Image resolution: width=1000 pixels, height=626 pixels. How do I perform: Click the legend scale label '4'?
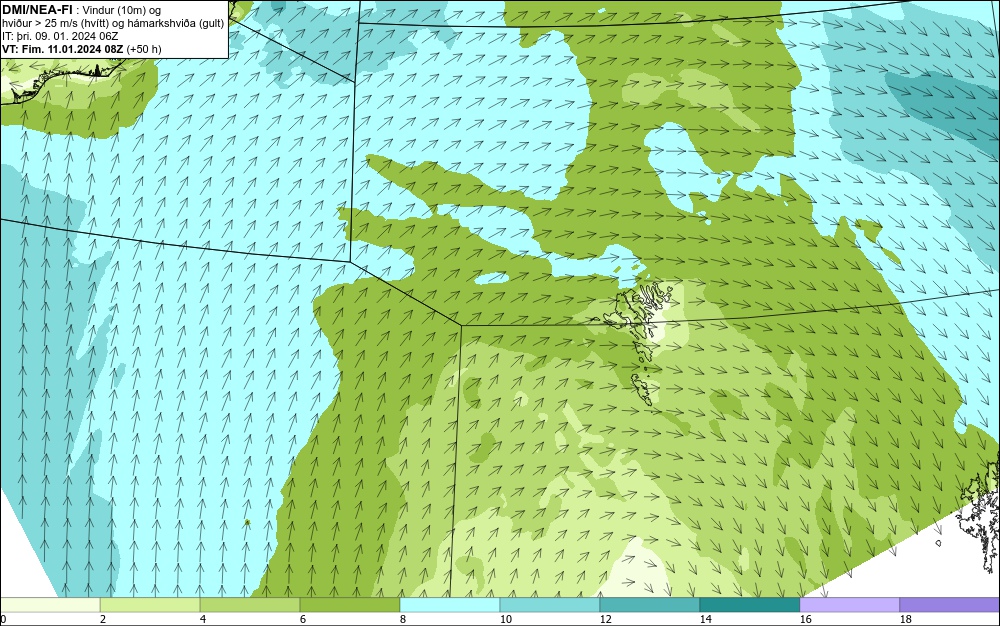pyautogui.click(x=203, y=619)
